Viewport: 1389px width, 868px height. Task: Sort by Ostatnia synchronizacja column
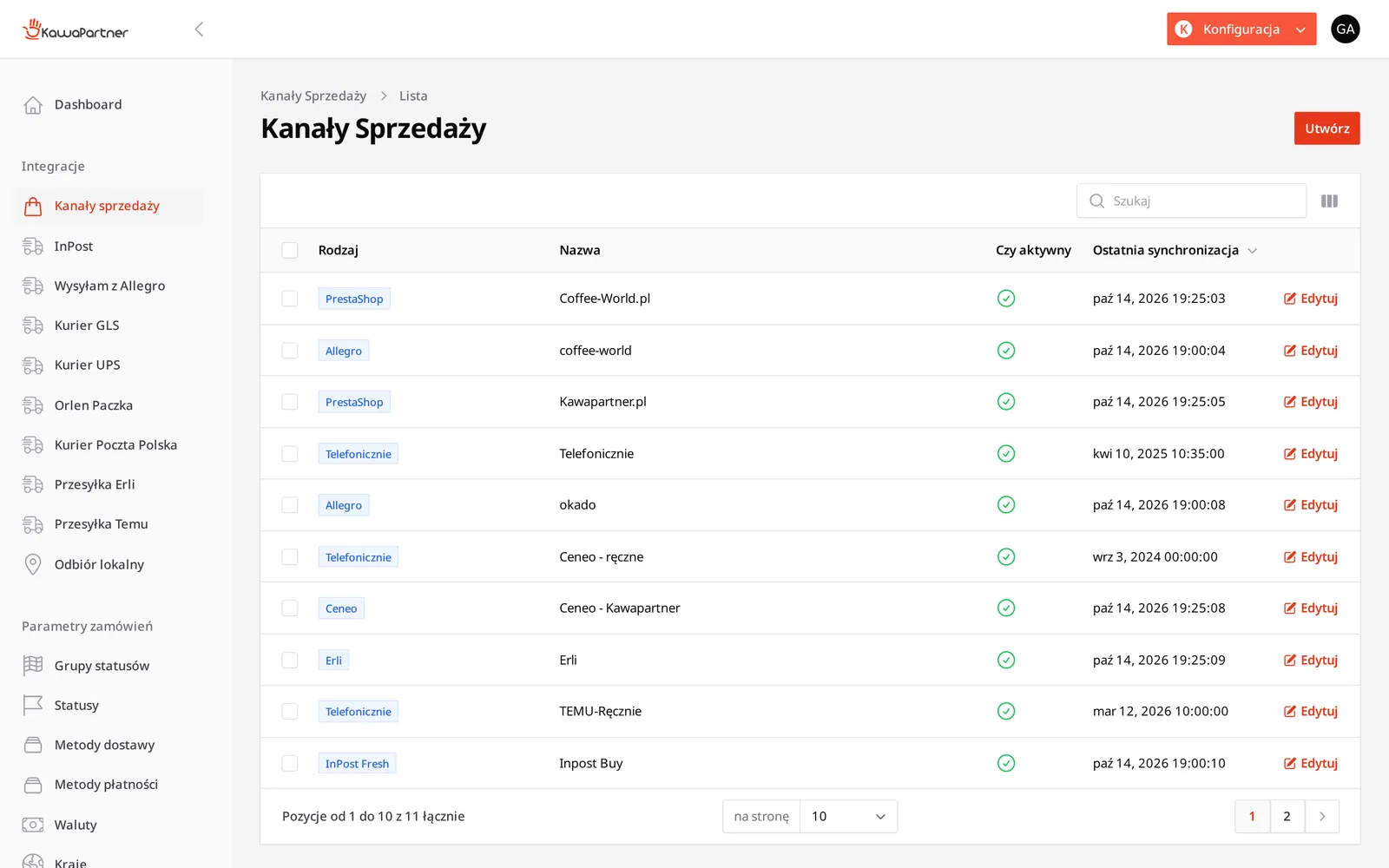[x=1175, y=250]
